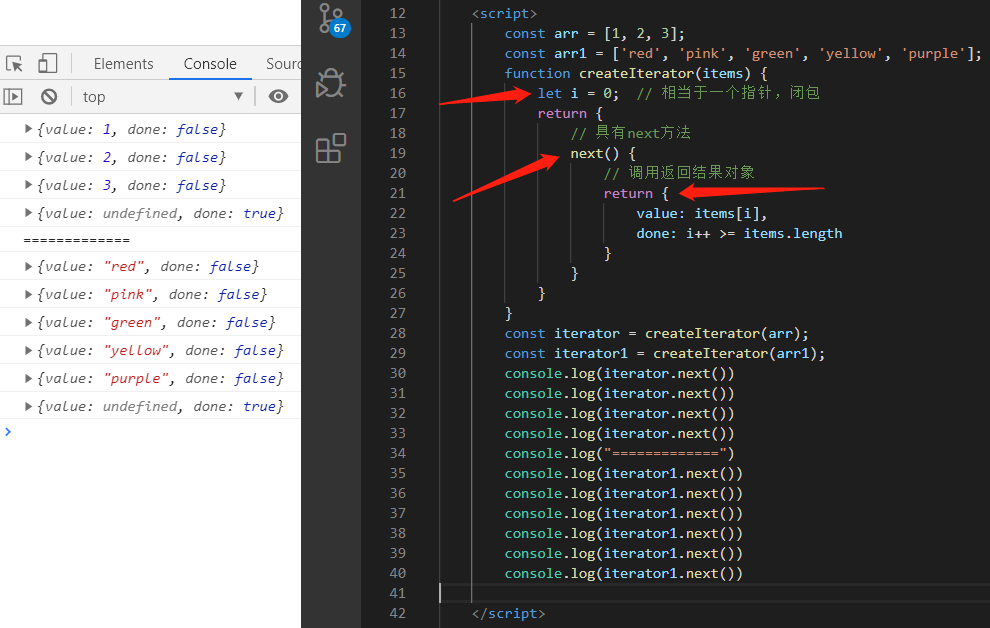The width and height of the screenshot is (990, 628).
Task: Click the ============= separator log line
Action: (x=76, y=240)
